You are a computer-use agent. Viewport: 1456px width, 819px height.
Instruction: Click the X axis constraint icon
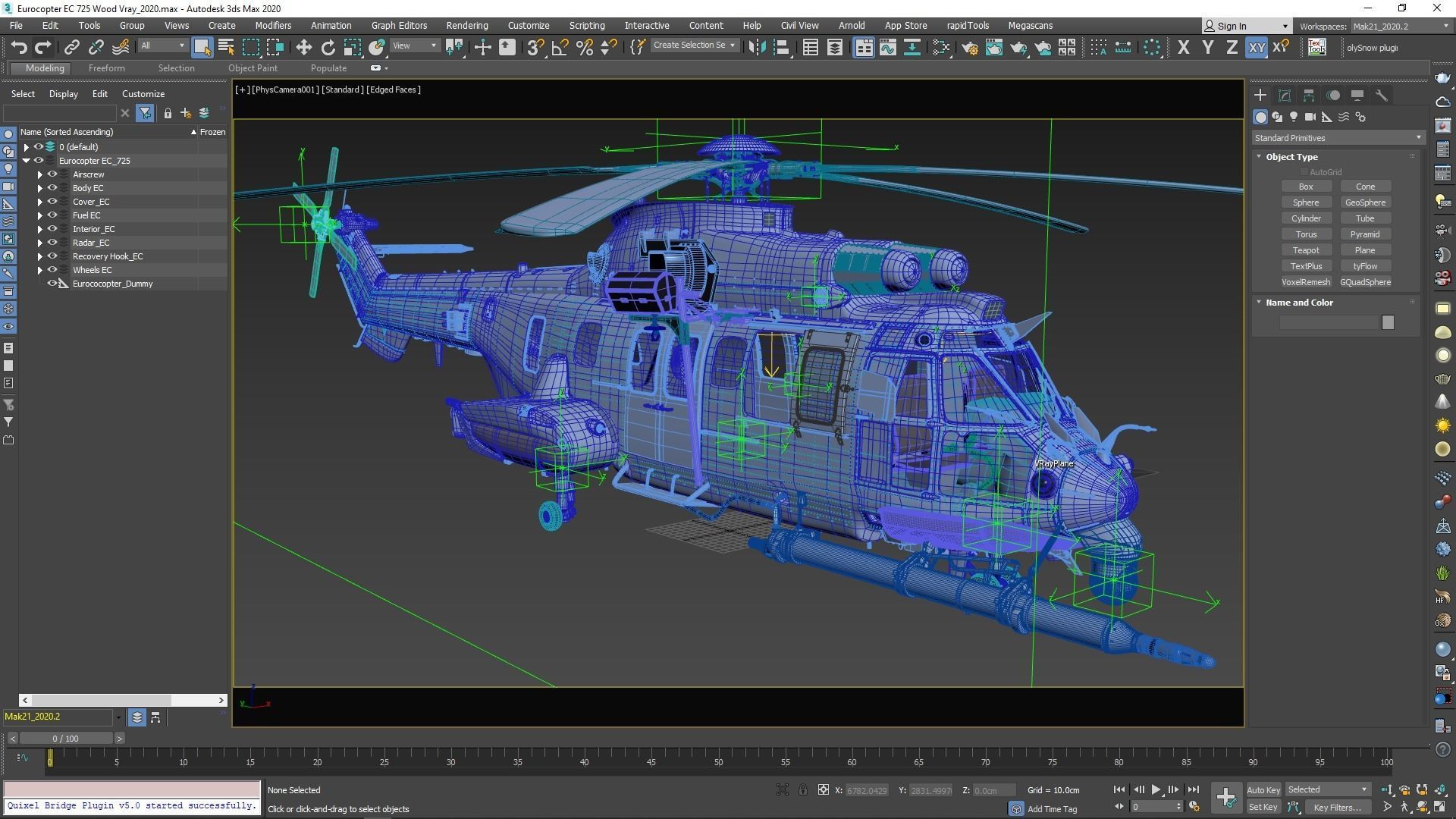coord(1183,48)
